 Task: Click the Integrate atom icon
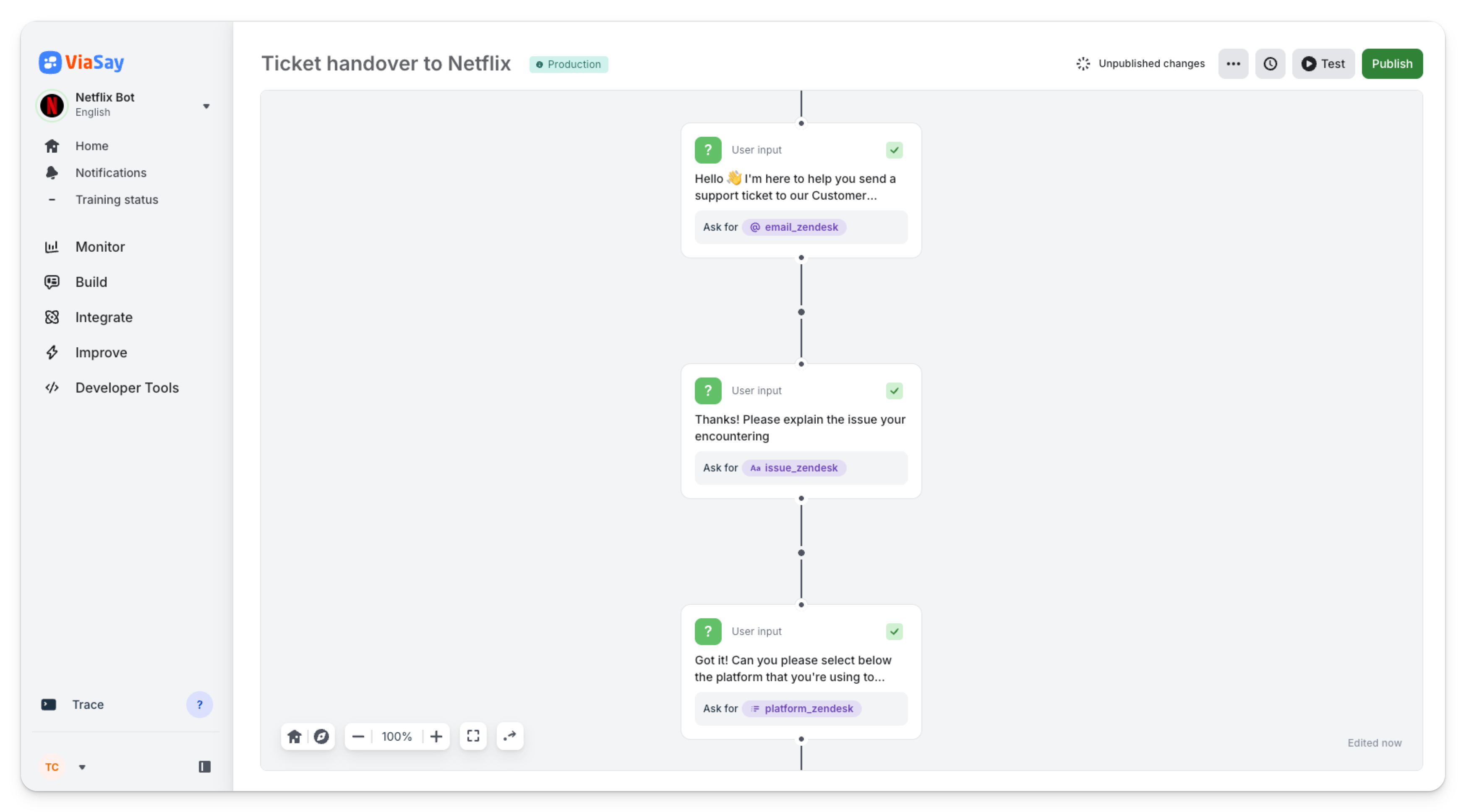pyautogui.click(x=52, y=317)
